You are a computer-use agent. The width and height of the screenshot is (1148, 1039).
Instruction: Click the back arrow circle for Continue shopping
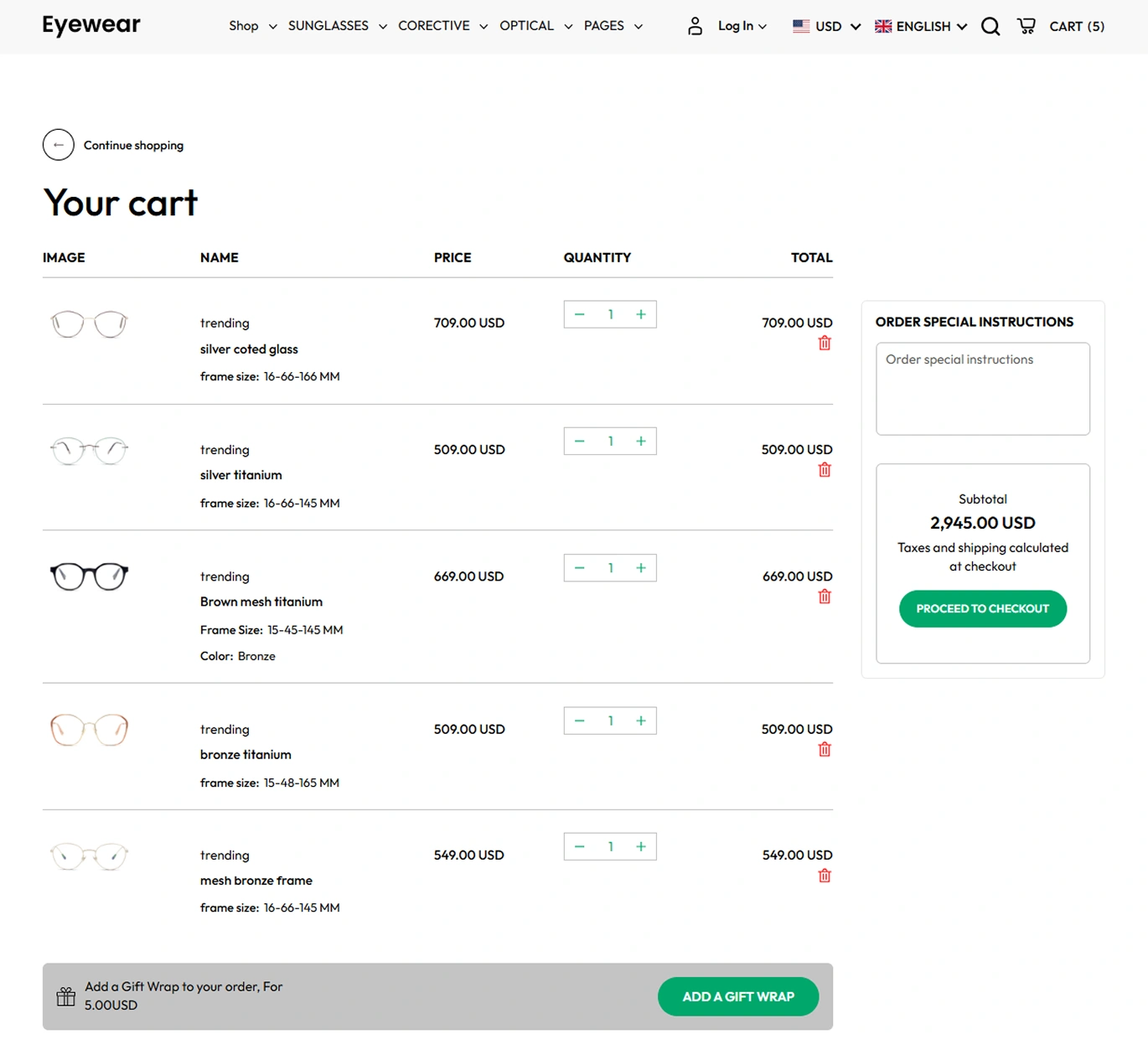(59, 145)
